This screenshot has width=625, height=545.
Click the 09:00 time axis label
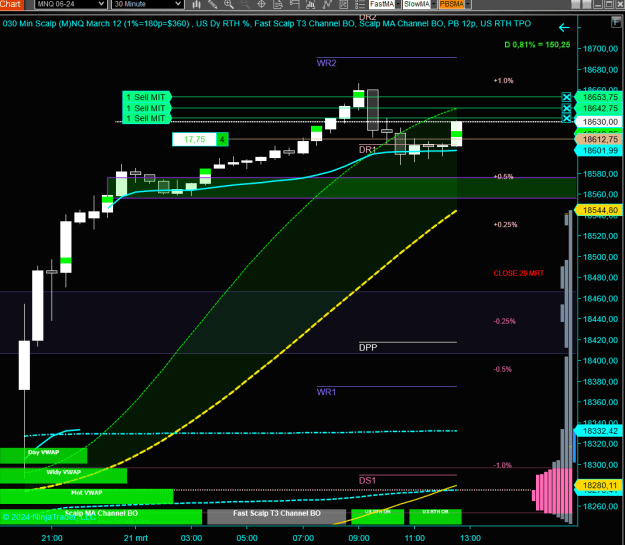click(358, 538)
